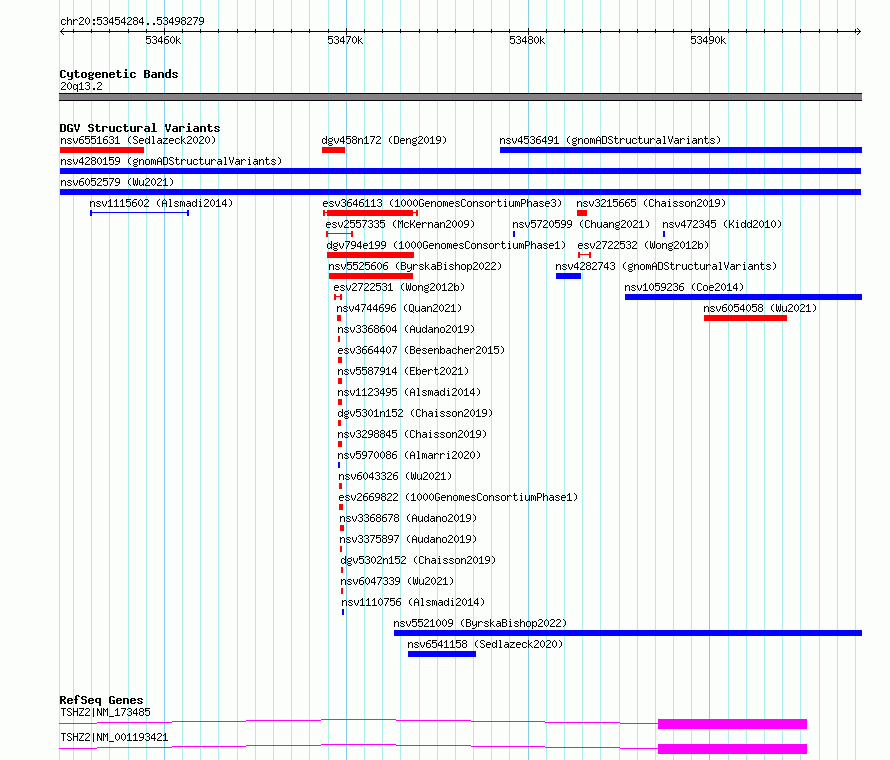This screenshot has width=890, height=760.
Task: Click the chr20:53454284..53498279 coordinates text
Action: (x=132, y=21)
